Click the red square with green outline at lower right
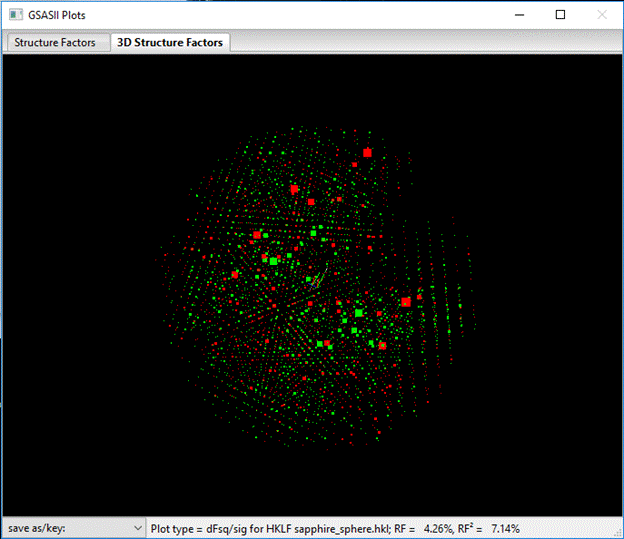624x539 pixels. 382,346
